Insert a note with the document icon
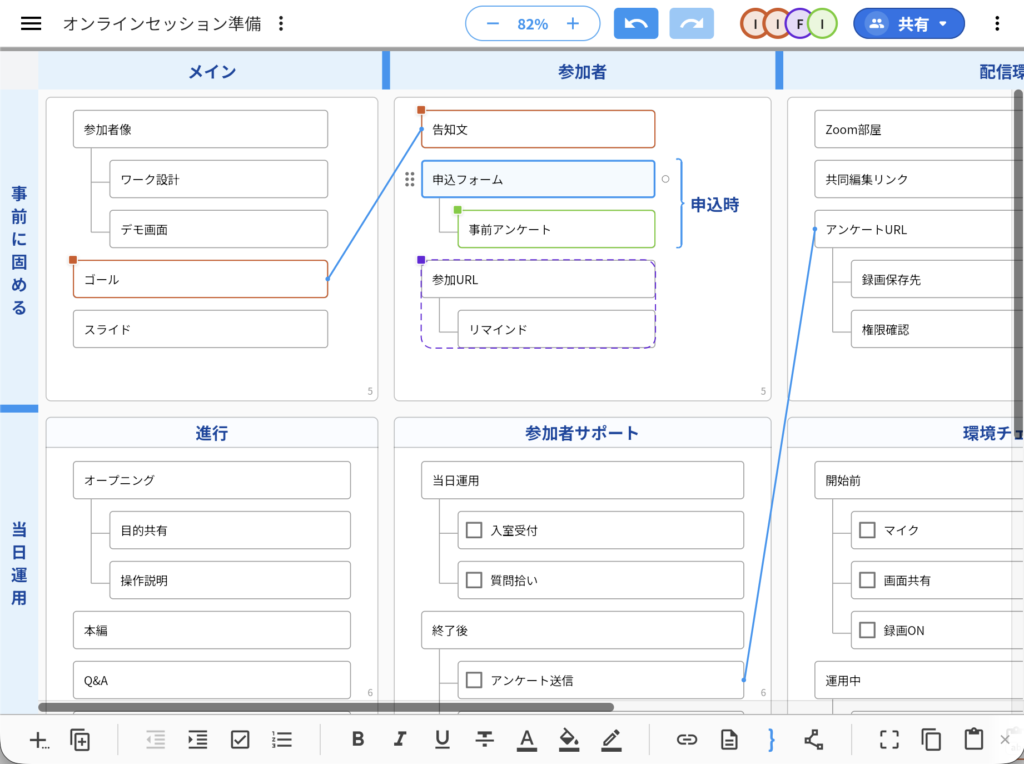Screen dimensions: 1024x764 [729, 740]
